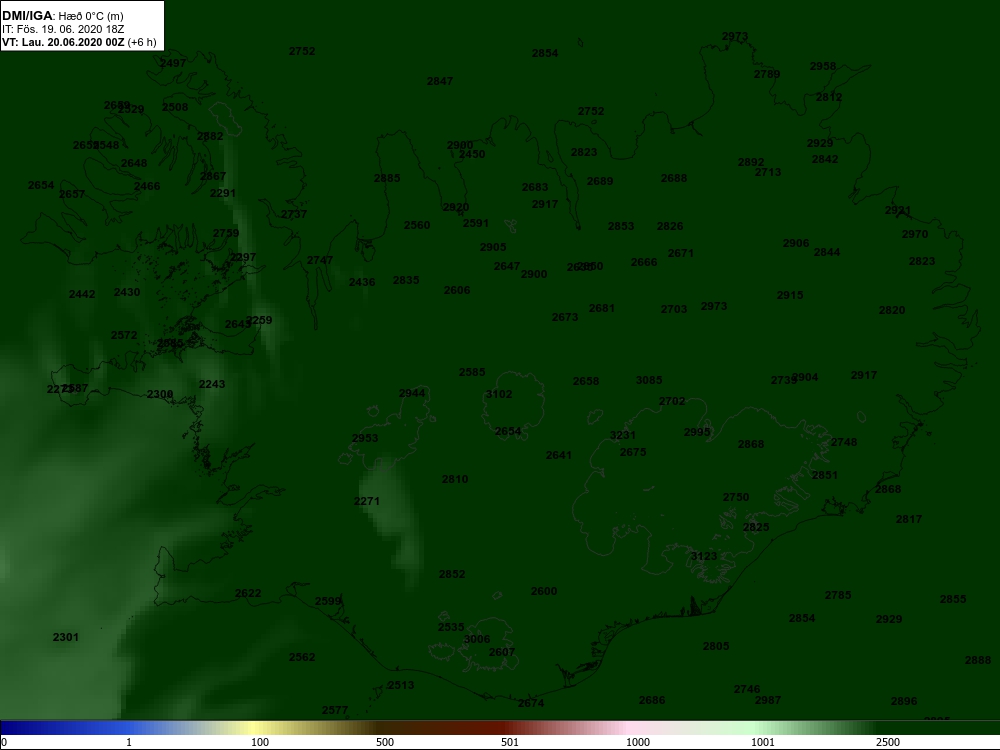1000x750 pixels.
Task: Click the map value 2737
Action: point(294,214)
